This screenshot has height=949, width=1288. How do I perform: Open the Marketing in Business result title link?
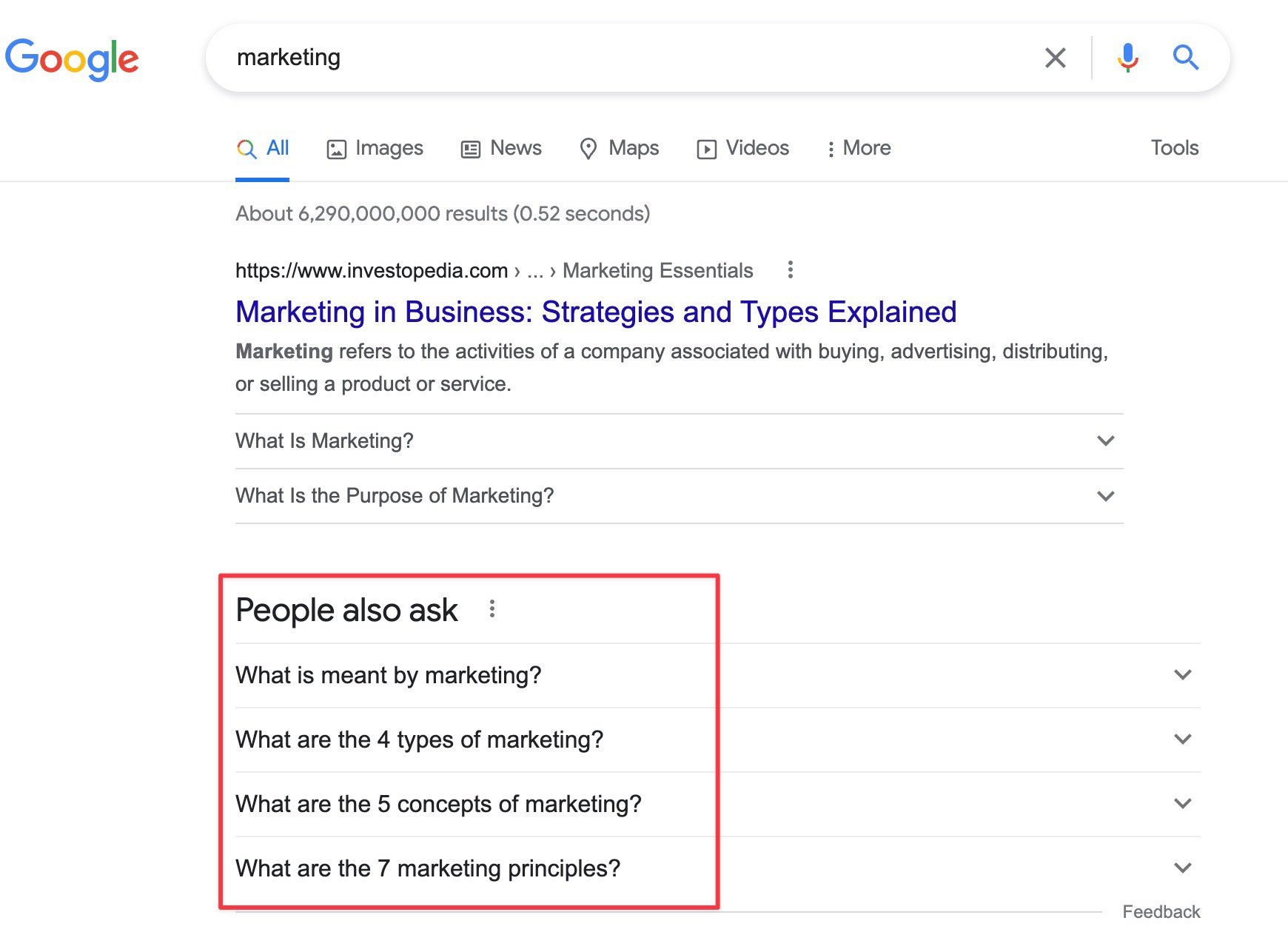click(x=595, y=312)
